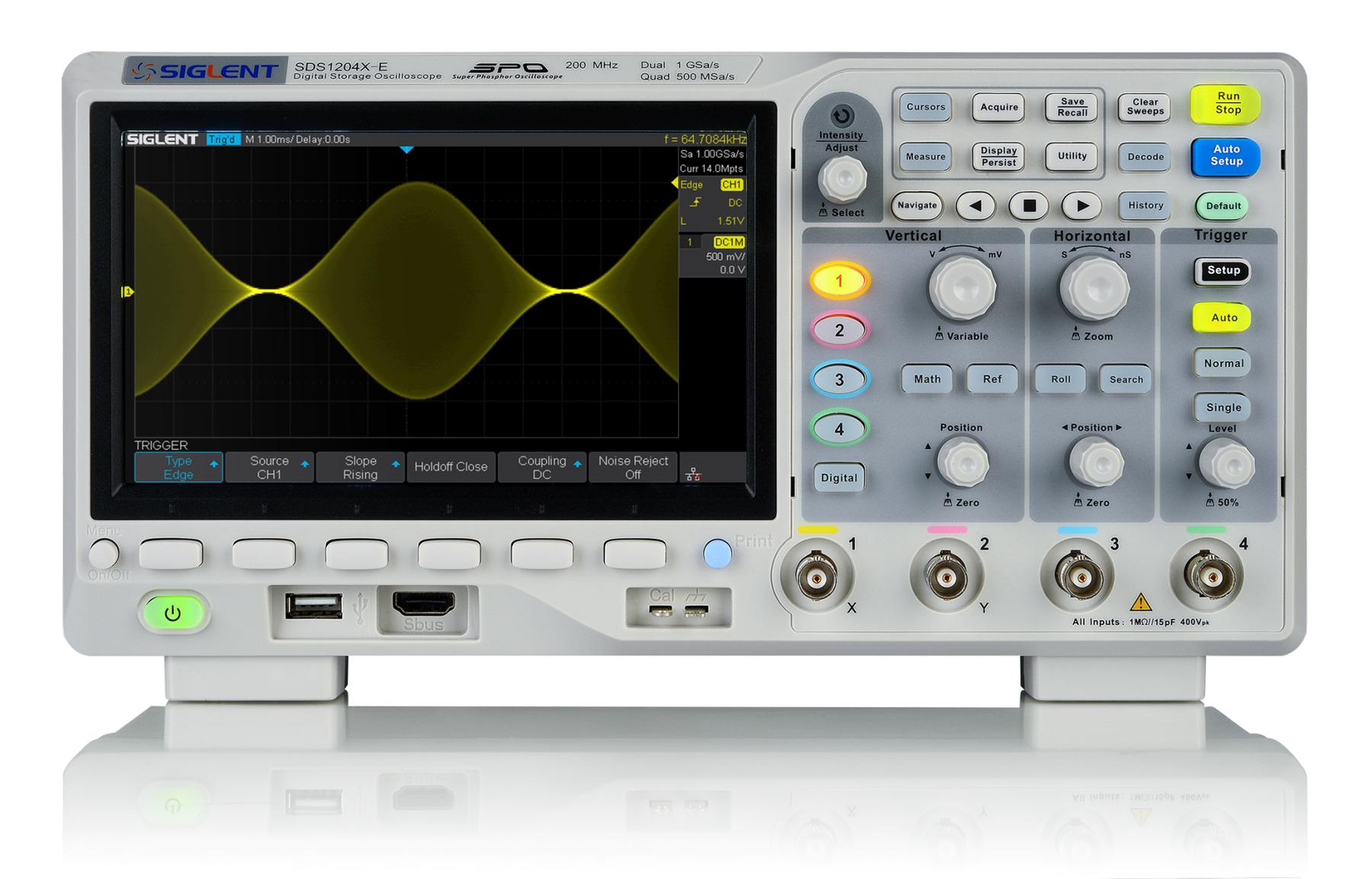The image size is (1372, 879).
Task: Toggle Channel 1 on or off
Action: tap(839, 280)
